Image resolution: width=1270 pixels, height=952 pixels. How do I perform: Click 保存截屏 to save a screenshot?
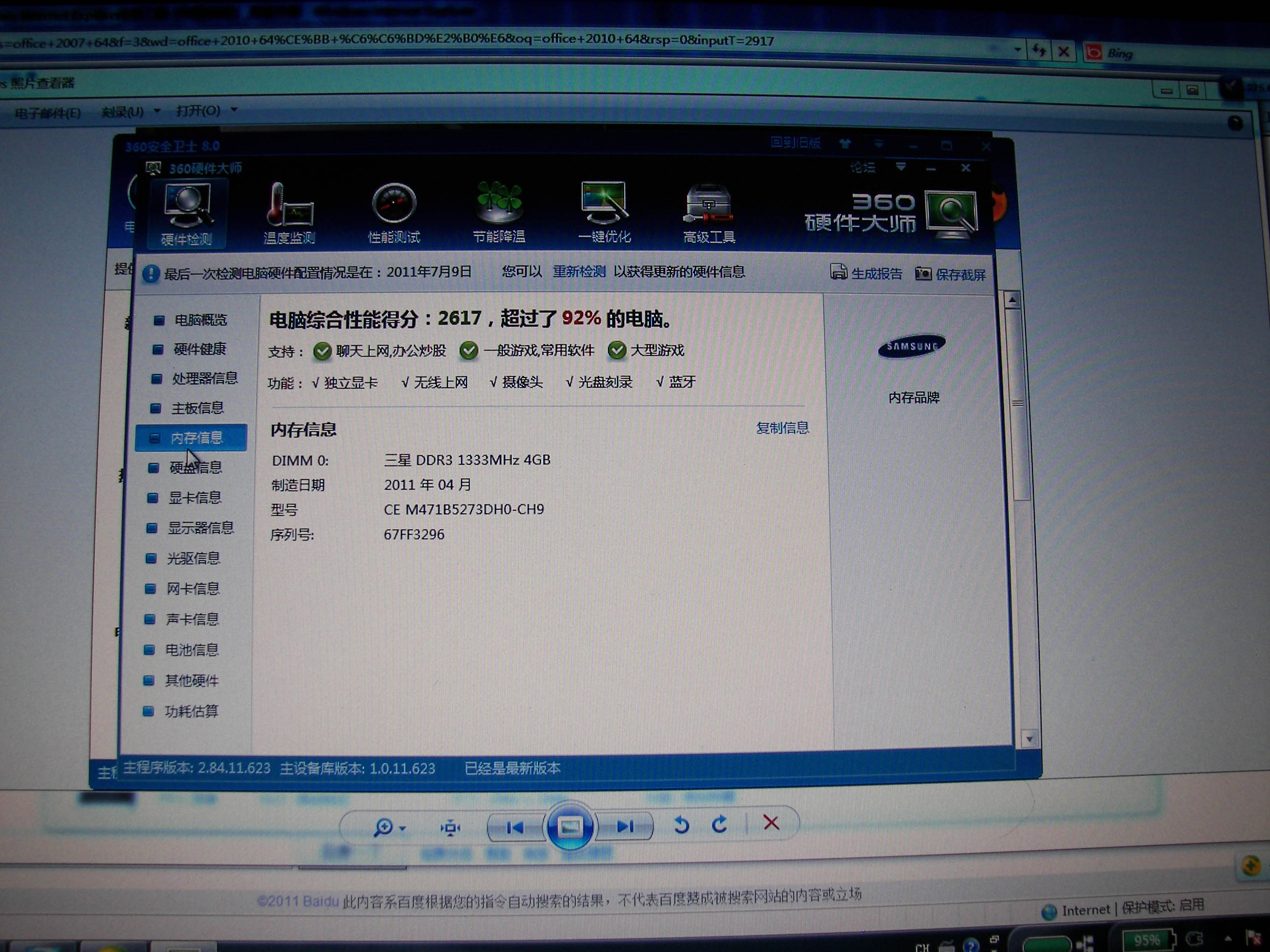951,274
